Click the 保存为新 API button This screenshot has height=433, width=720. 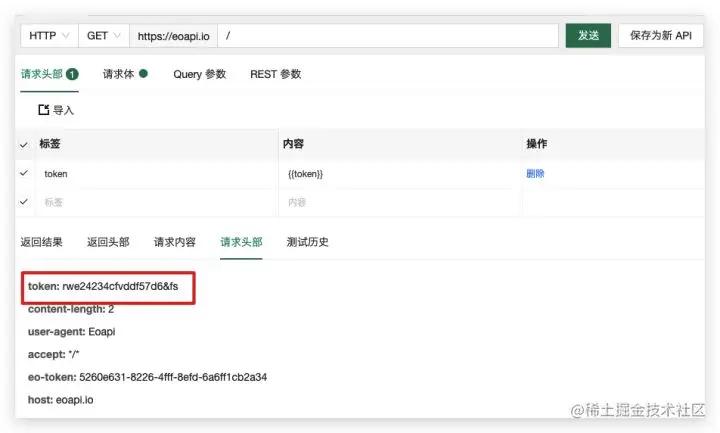point(661,35)
